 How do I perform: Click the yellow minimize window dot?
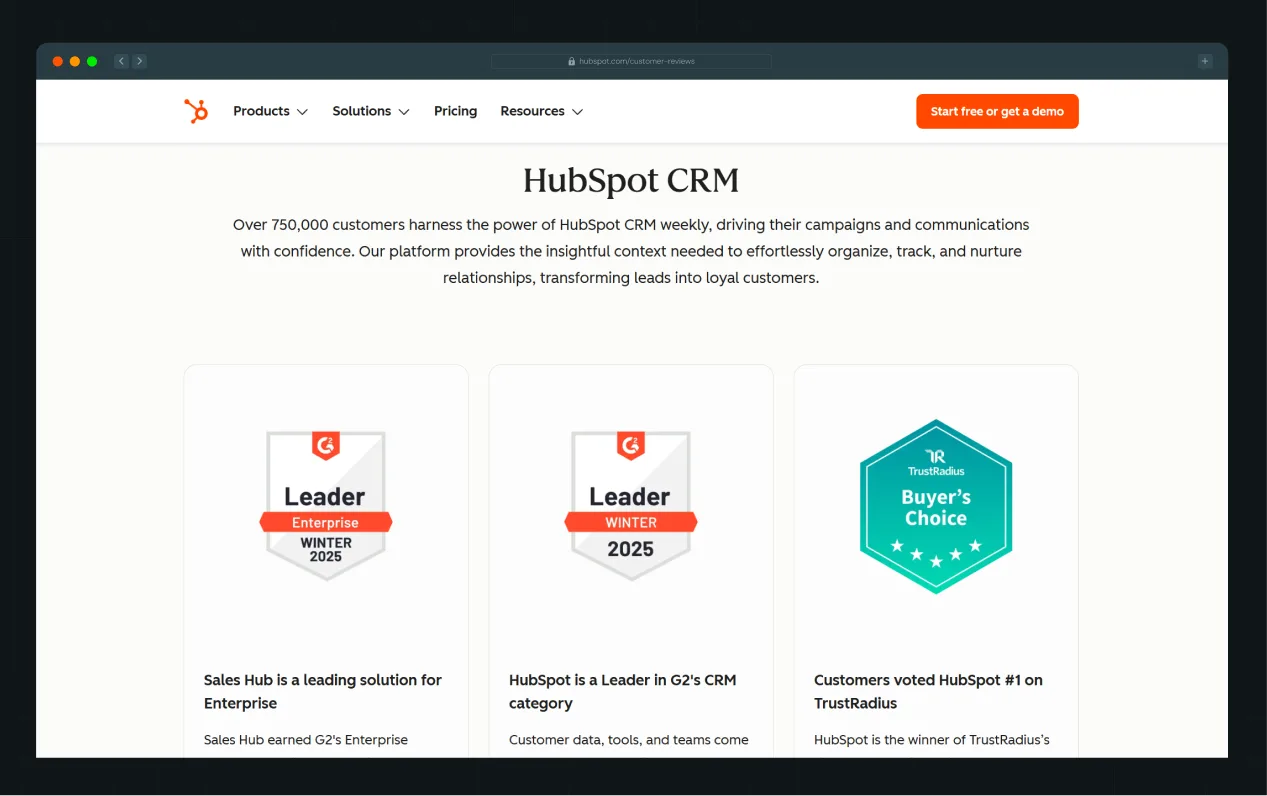pyautogui.click(x=75, y=61)
